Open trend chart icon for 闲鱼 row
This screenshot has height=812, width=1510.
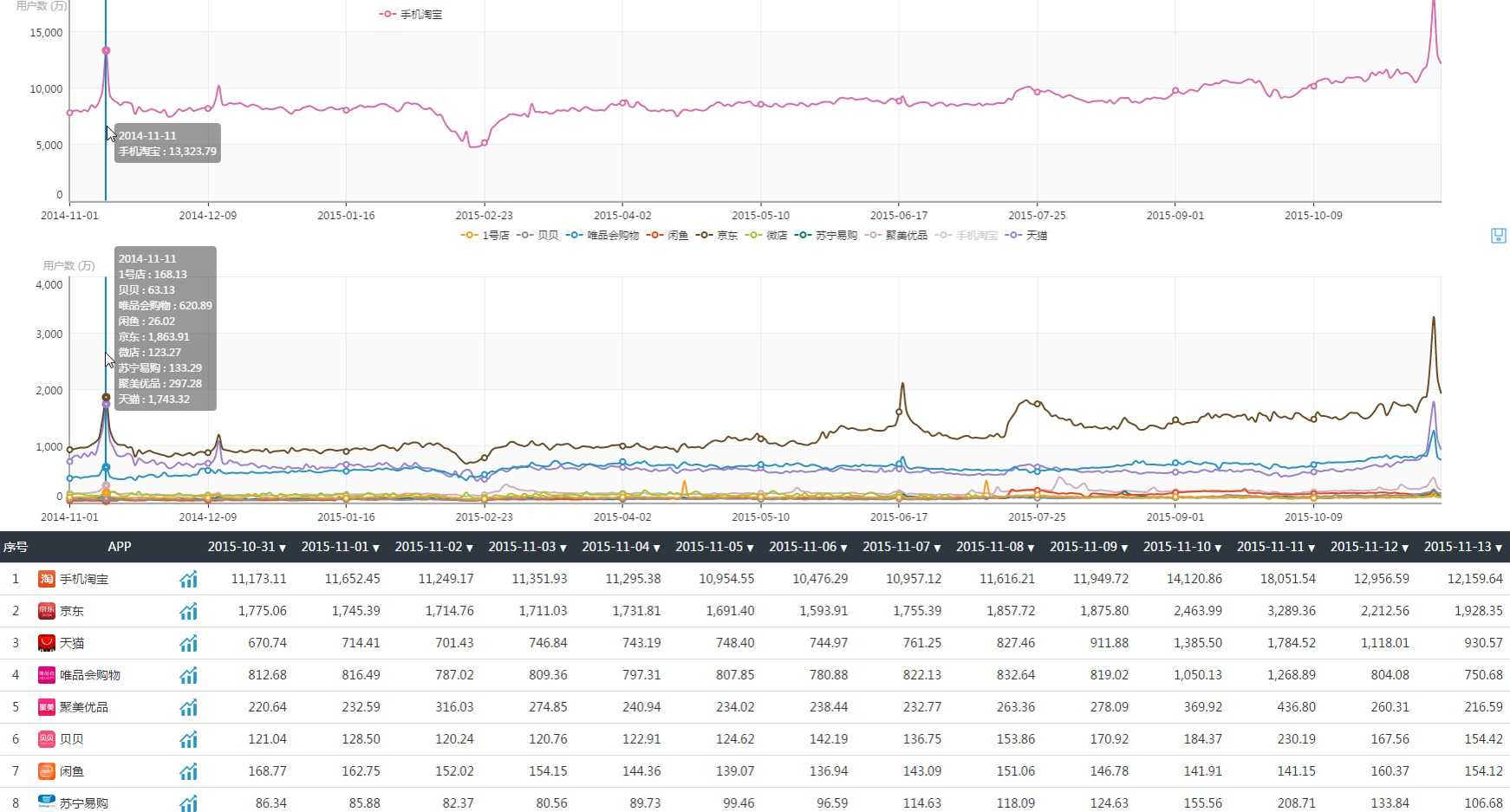click(188, 771)
